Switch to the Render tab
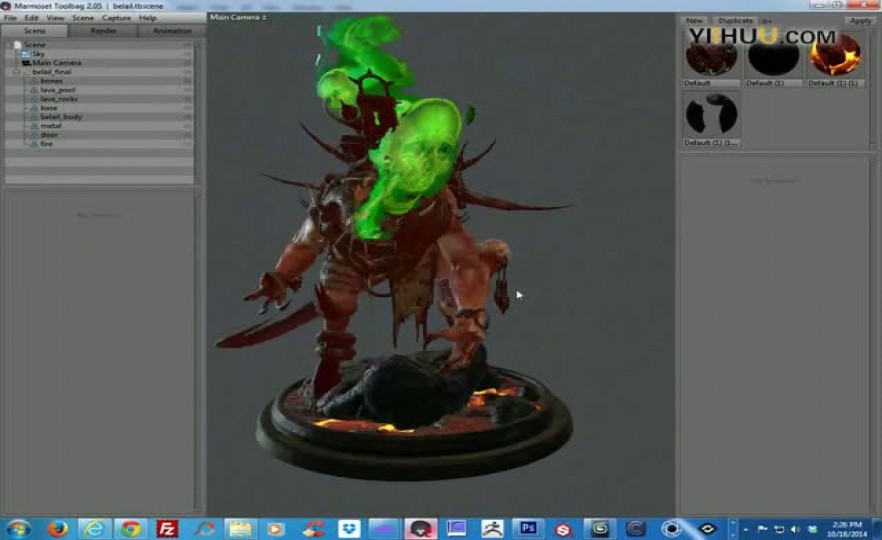This screenshot has height=540, width=882. click(104, 31)
